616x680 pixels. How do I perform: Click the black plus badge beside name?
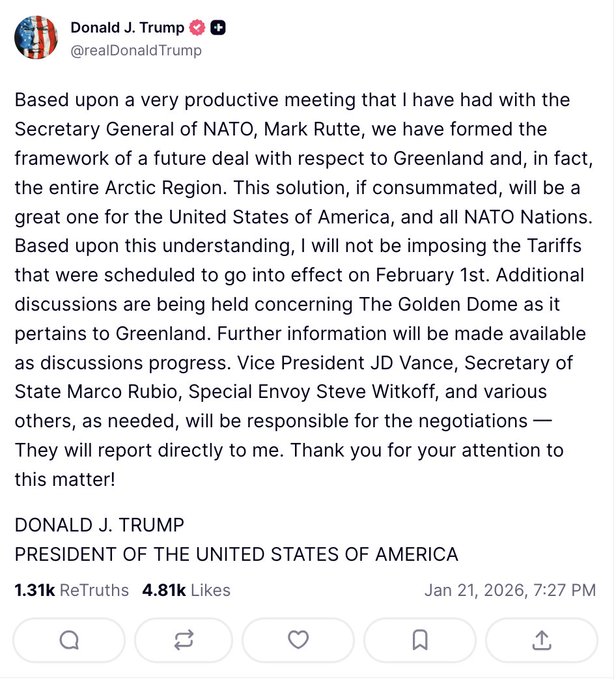[218, 29]
